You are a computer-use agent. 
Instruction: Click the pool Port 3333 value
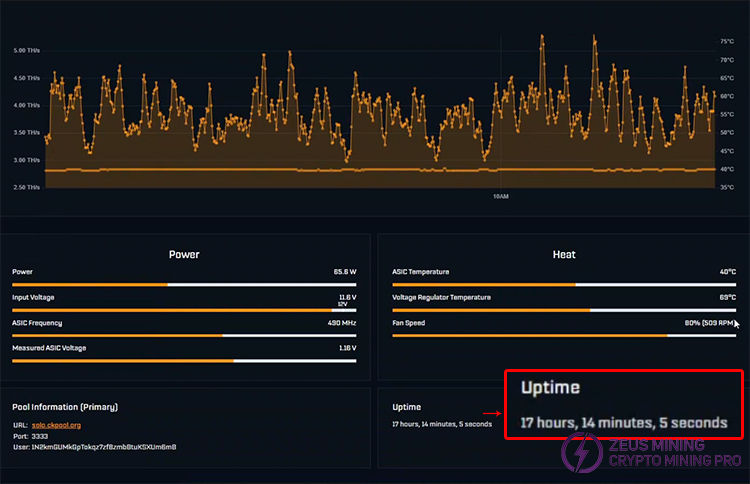tap(40, 436)
